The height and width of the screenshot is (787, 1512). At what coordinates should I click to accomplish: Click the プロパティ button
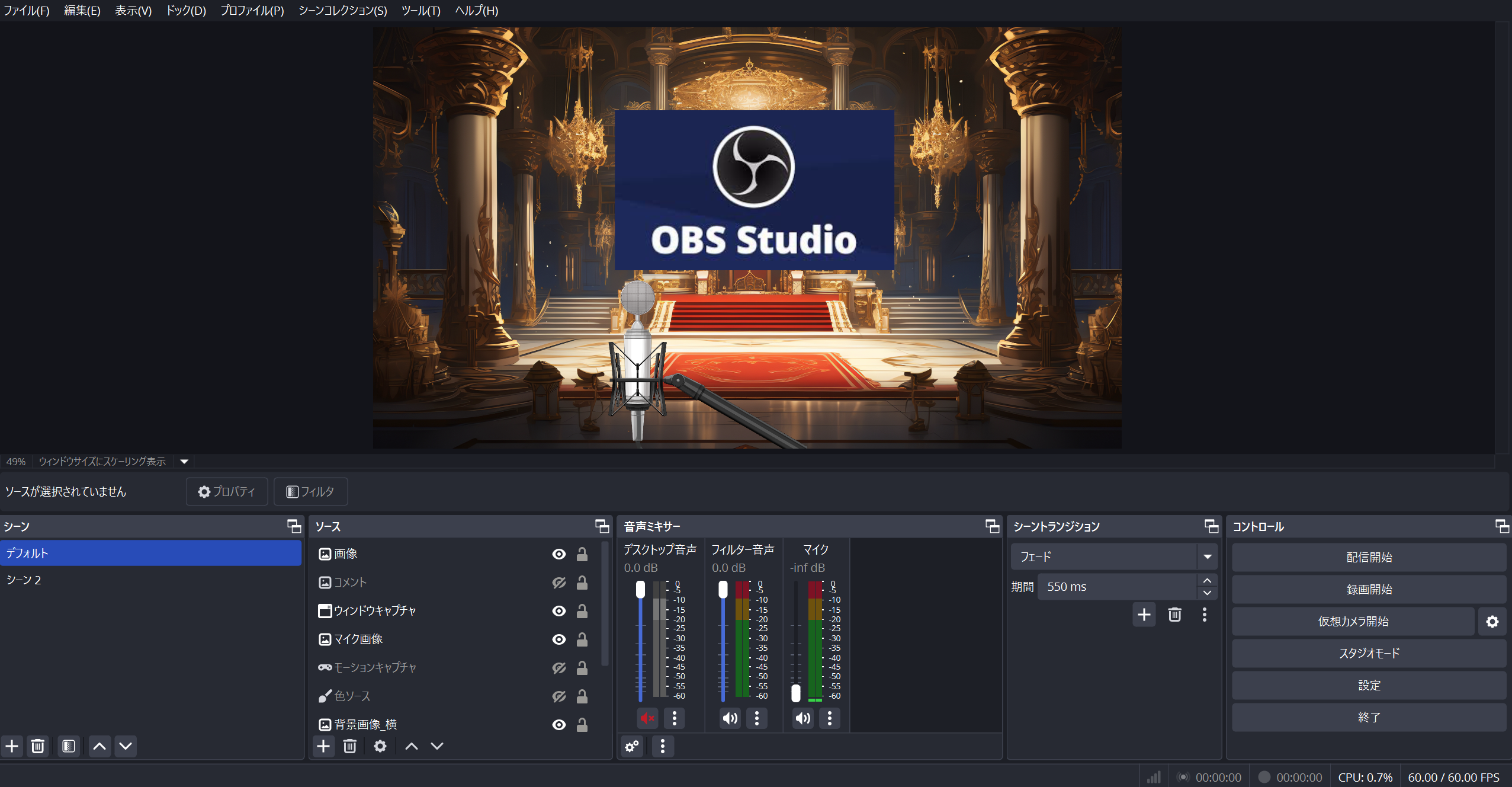click(227, 492)
